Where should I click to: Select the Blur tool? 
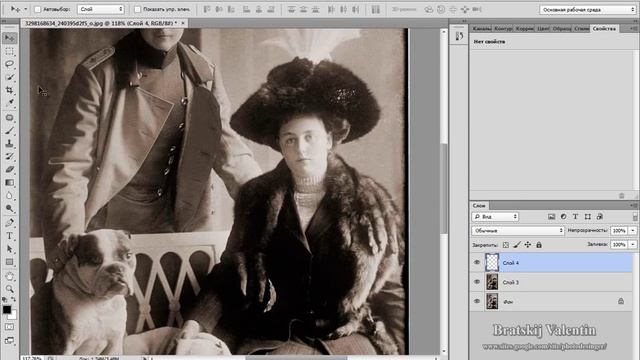click(9, 196)
